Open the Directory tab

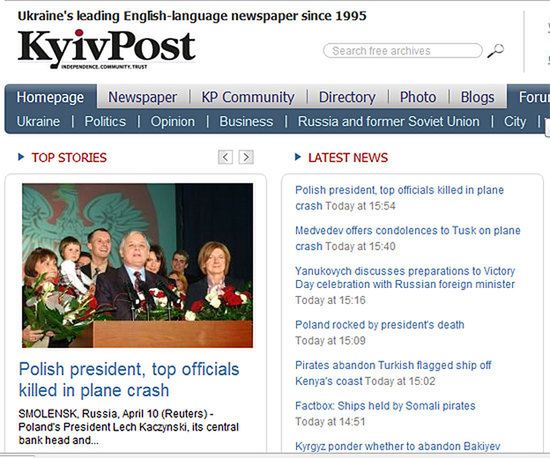347,97
